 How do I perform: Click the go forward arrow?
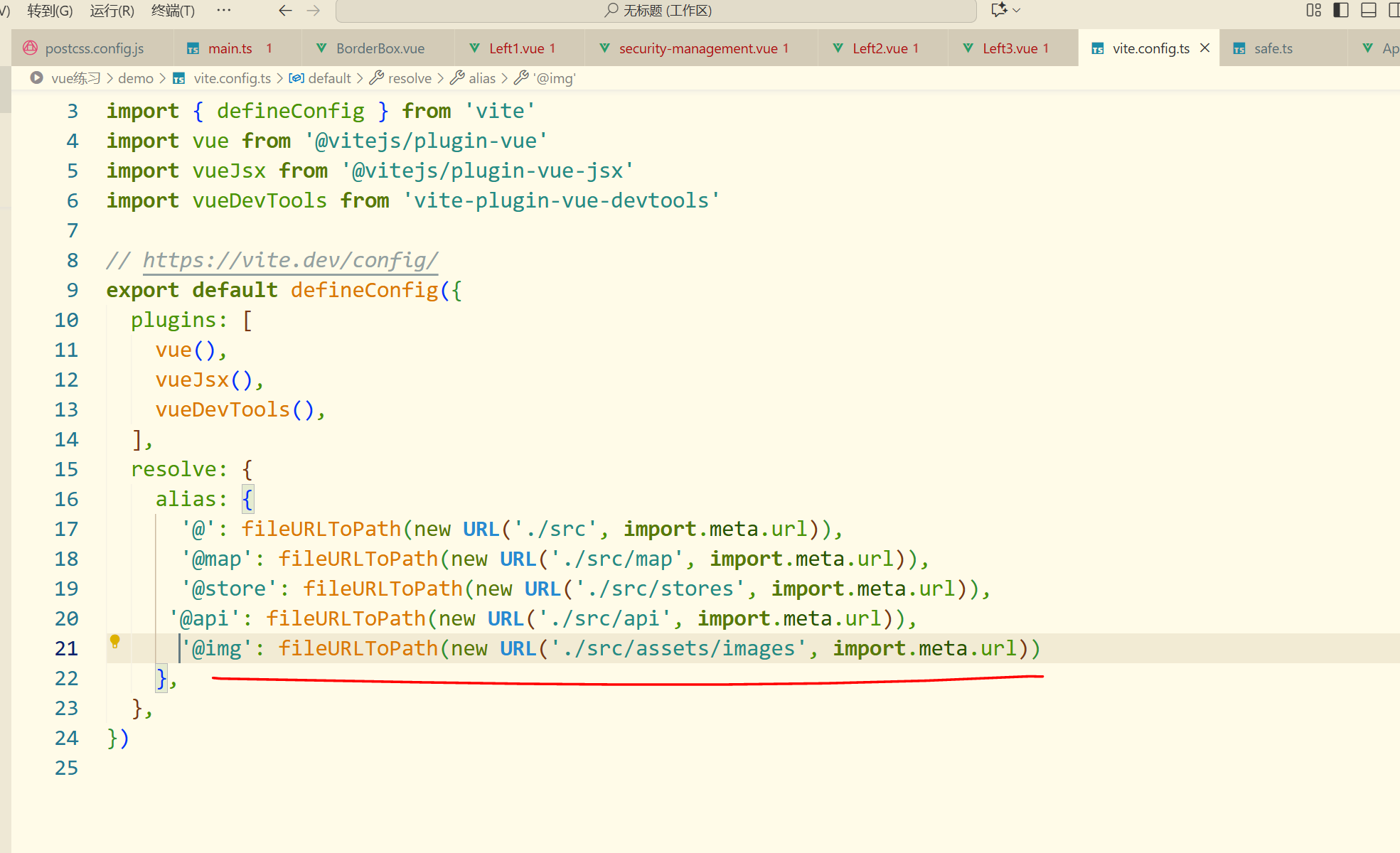click(314, 10)
